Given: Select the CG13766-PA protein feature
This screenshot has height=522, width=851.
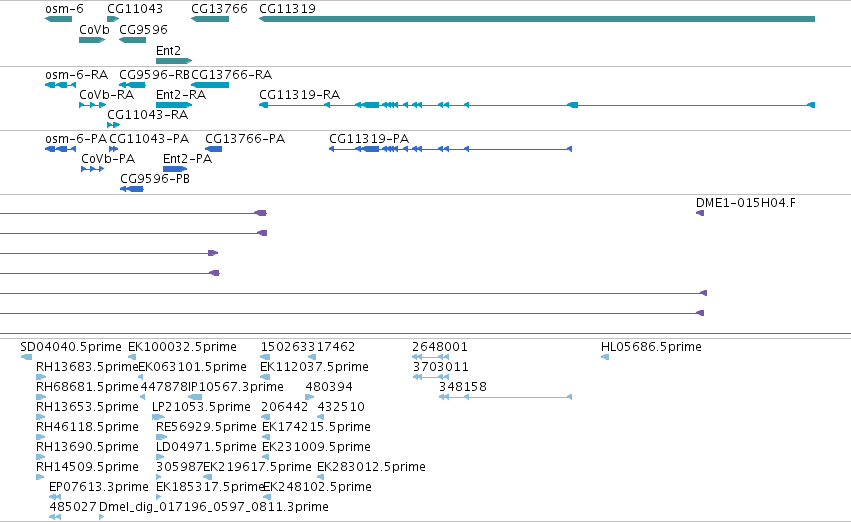Looking at the screenshot, I should 213,149.
